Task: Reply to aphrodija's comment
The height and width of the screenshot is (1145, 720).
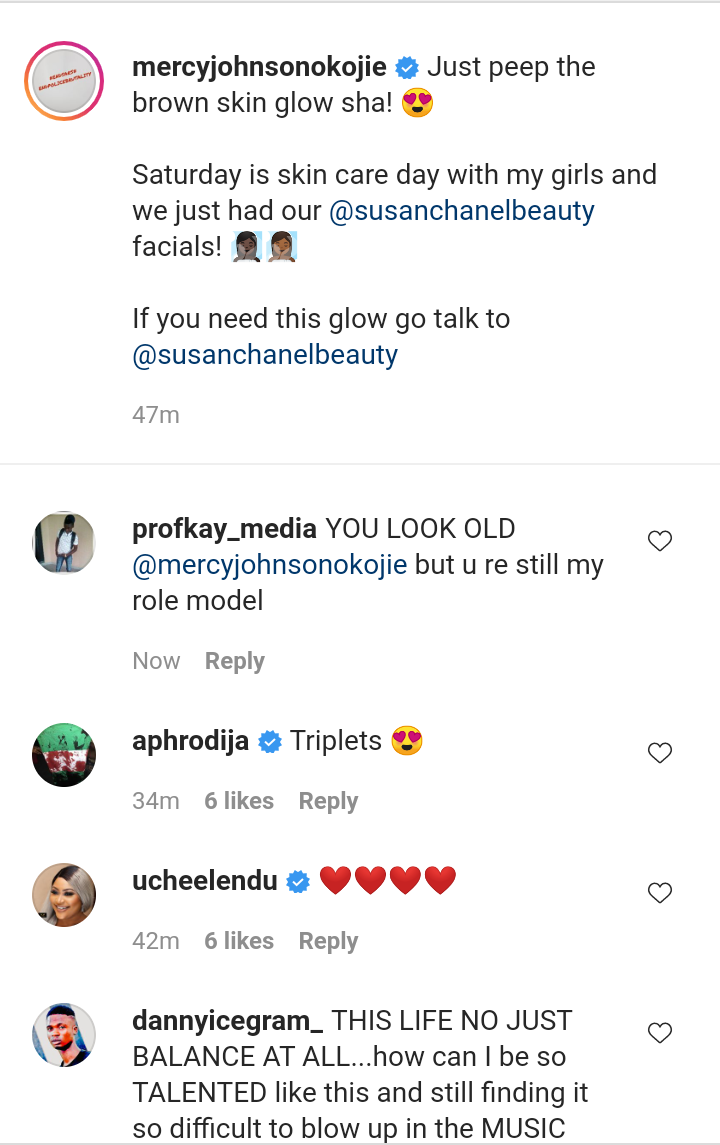Action: point(328,801)
